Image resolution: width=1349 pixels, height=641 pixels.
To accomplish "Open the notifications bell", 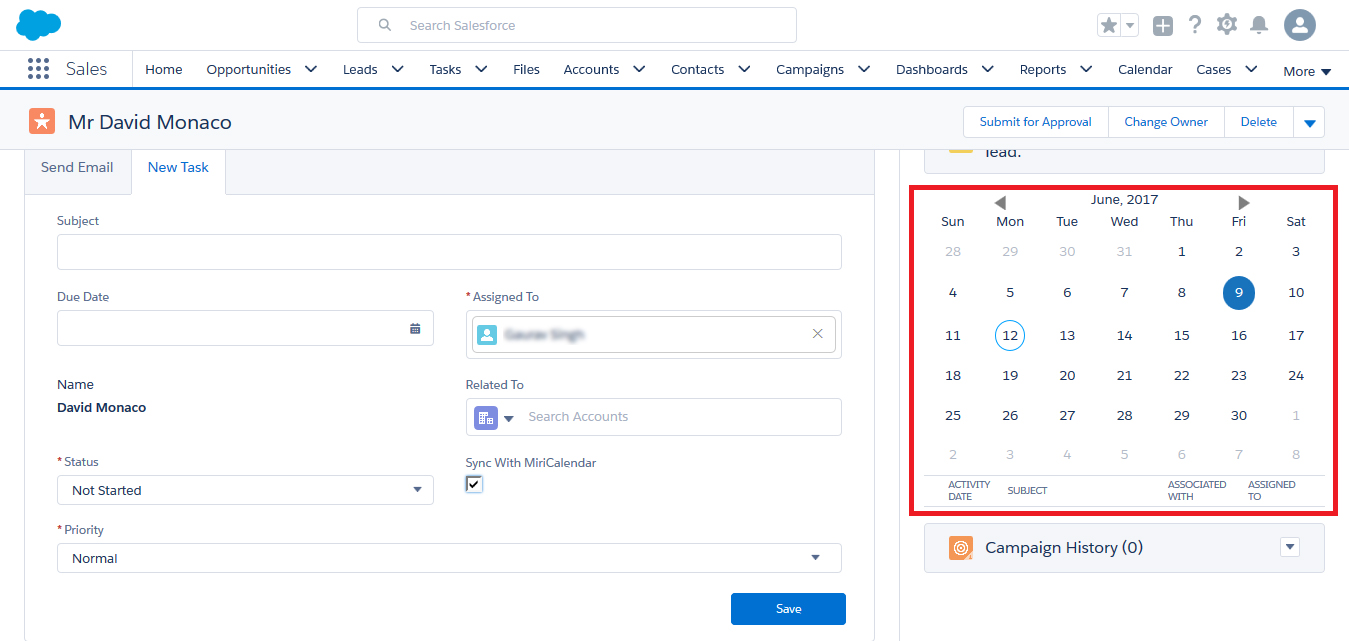I will pyautogui.click(x=1259, y=26).
